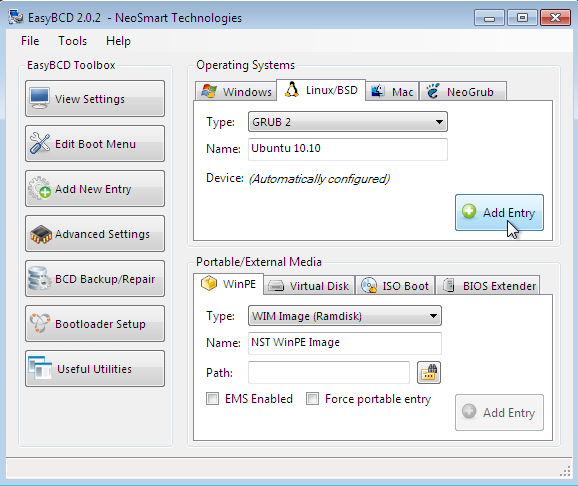This screenshot has height=486, width=578.
Task: Open View Settings from the toolbox
Action: pyautogui.click(x=95, y=99)
